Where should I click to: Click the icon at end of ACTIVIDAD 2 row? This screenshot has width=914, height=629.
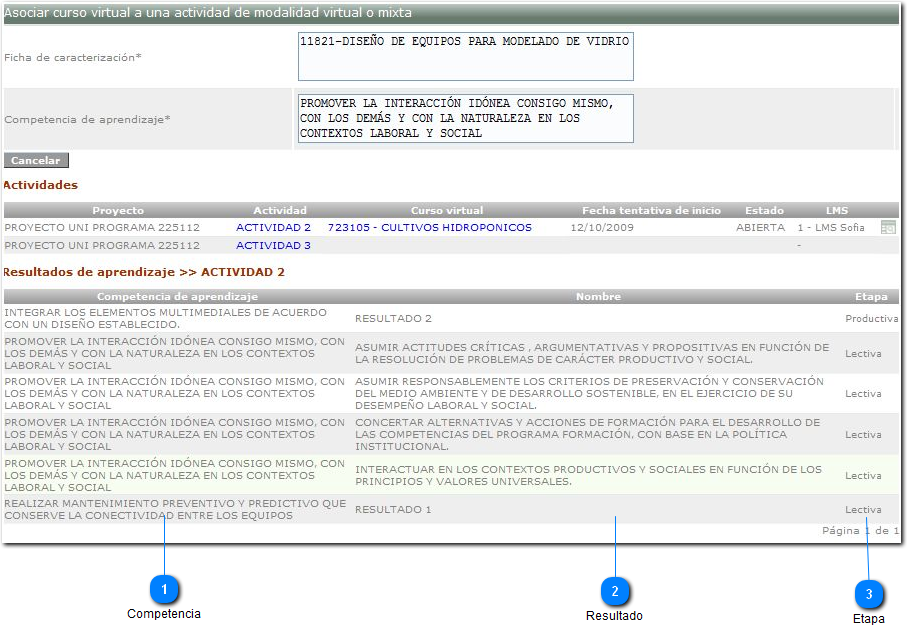coord(888,227)
